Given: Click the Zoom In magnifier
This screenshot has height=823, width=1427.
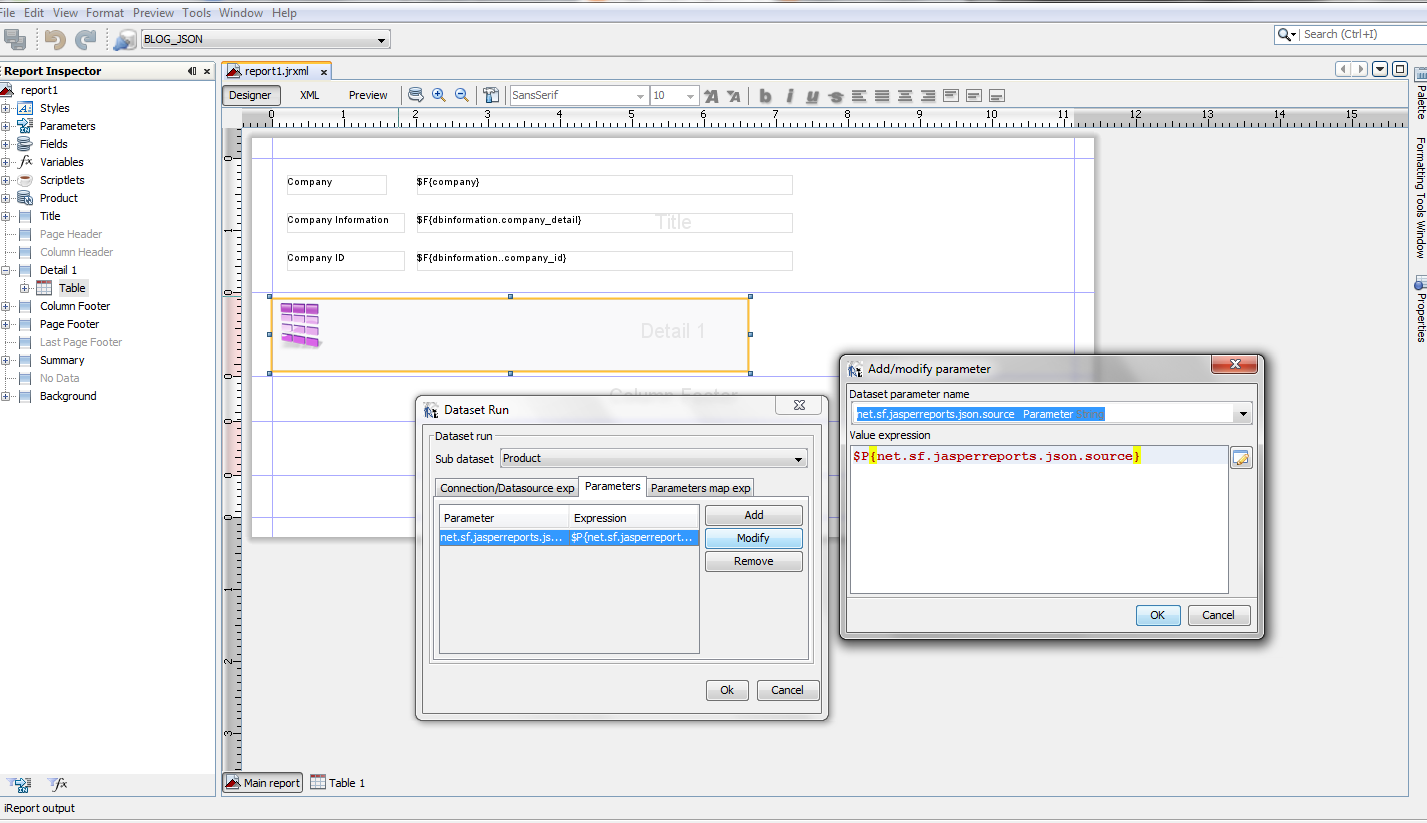Looking at the screenshot, I should coord(439,95).
